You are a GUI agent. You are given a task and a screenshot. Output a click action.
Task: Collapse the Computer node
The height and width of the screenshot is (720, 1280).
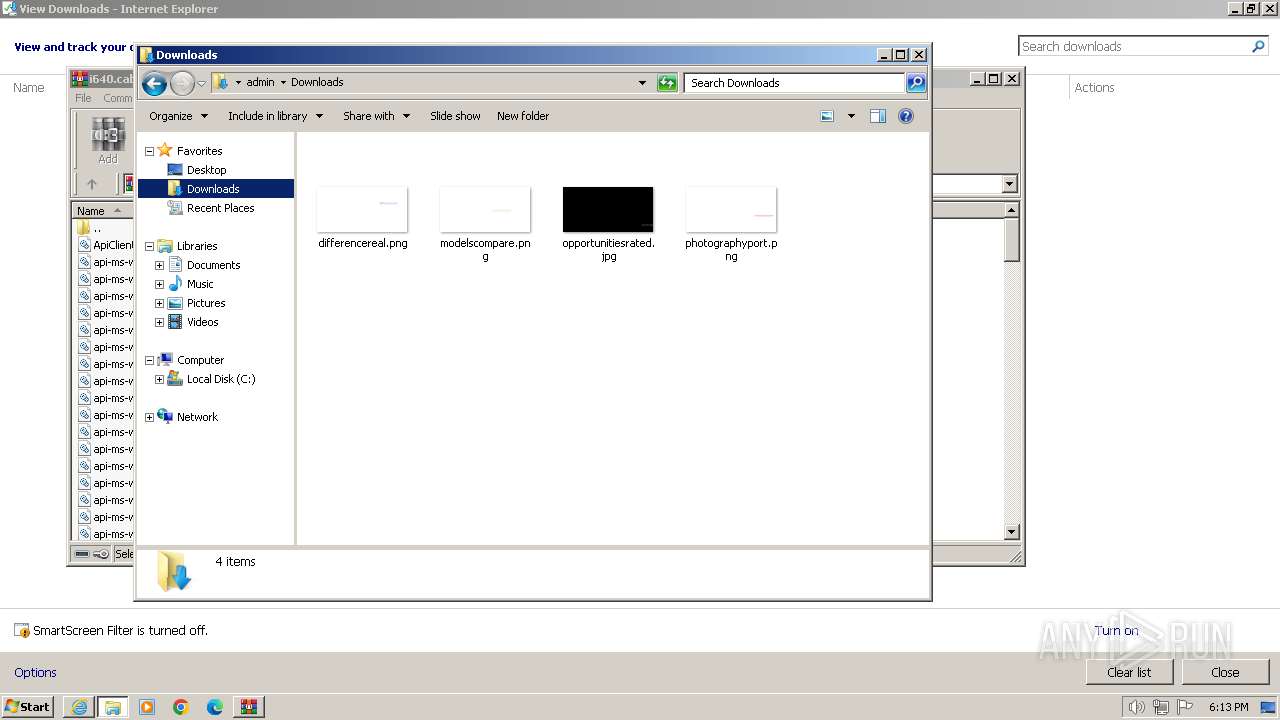[x=150, y=361]
